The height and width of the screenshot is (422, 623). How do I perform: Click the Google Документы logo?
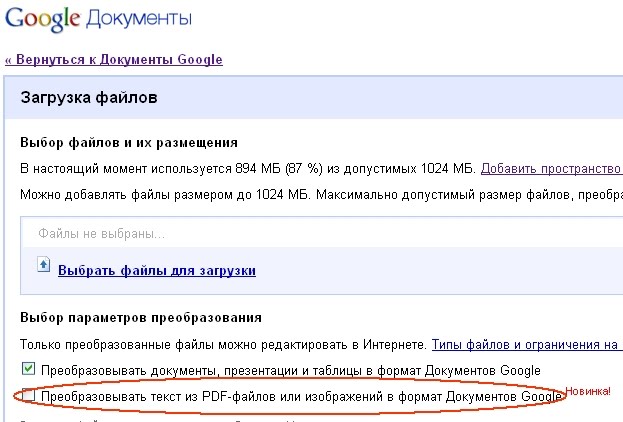(x=98, y=19)
